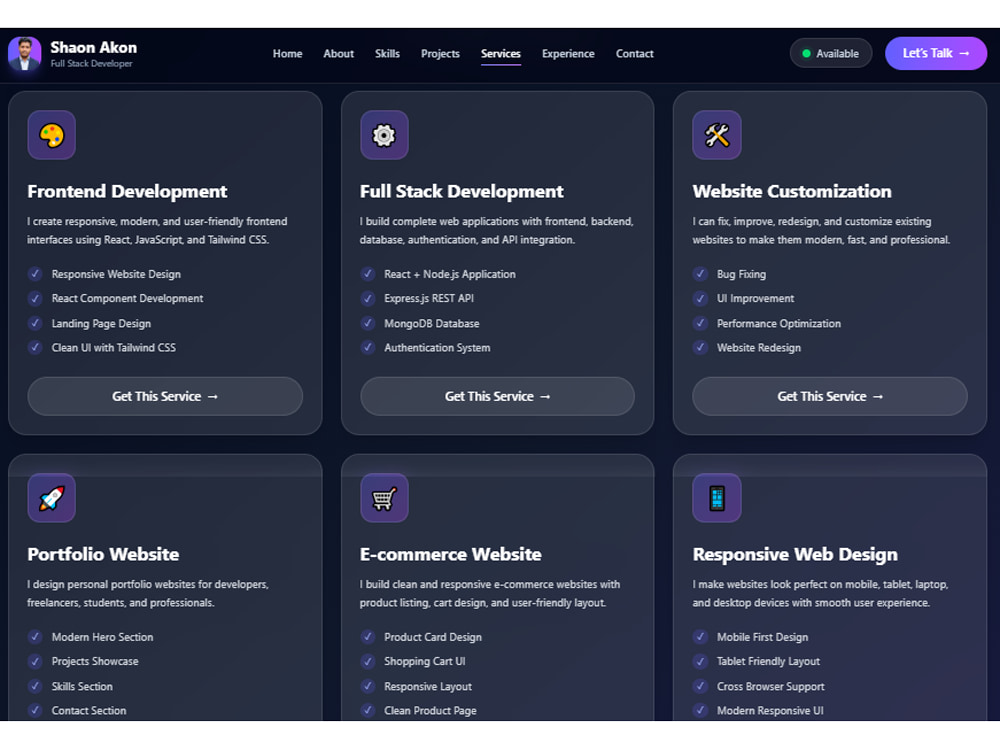
Task: Select the Services nav item
Action: pyautogui.click(x=501, y=54)
